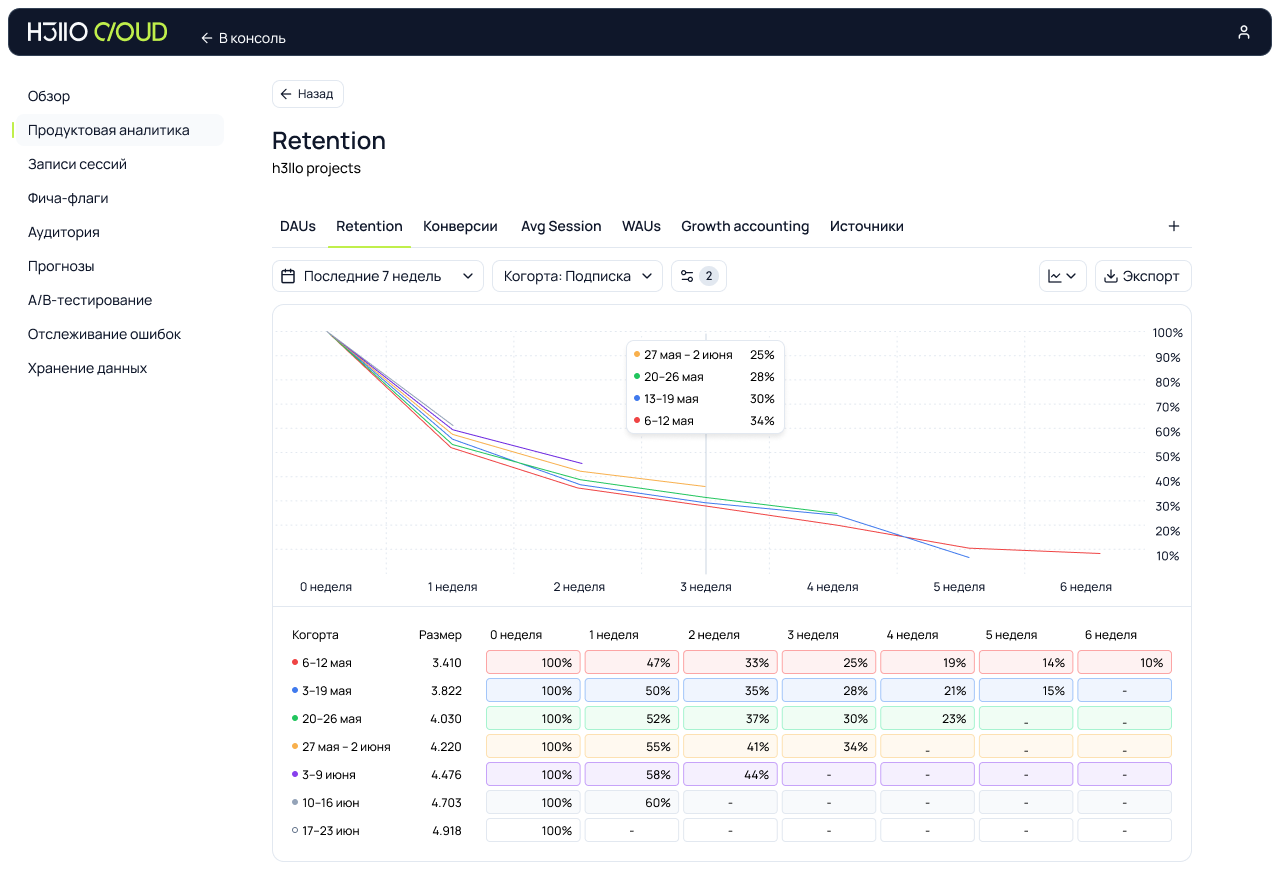Click the 47% cell for 6–12 мая
This screenshot has width=1280, height=885.
tap(632, 662)
